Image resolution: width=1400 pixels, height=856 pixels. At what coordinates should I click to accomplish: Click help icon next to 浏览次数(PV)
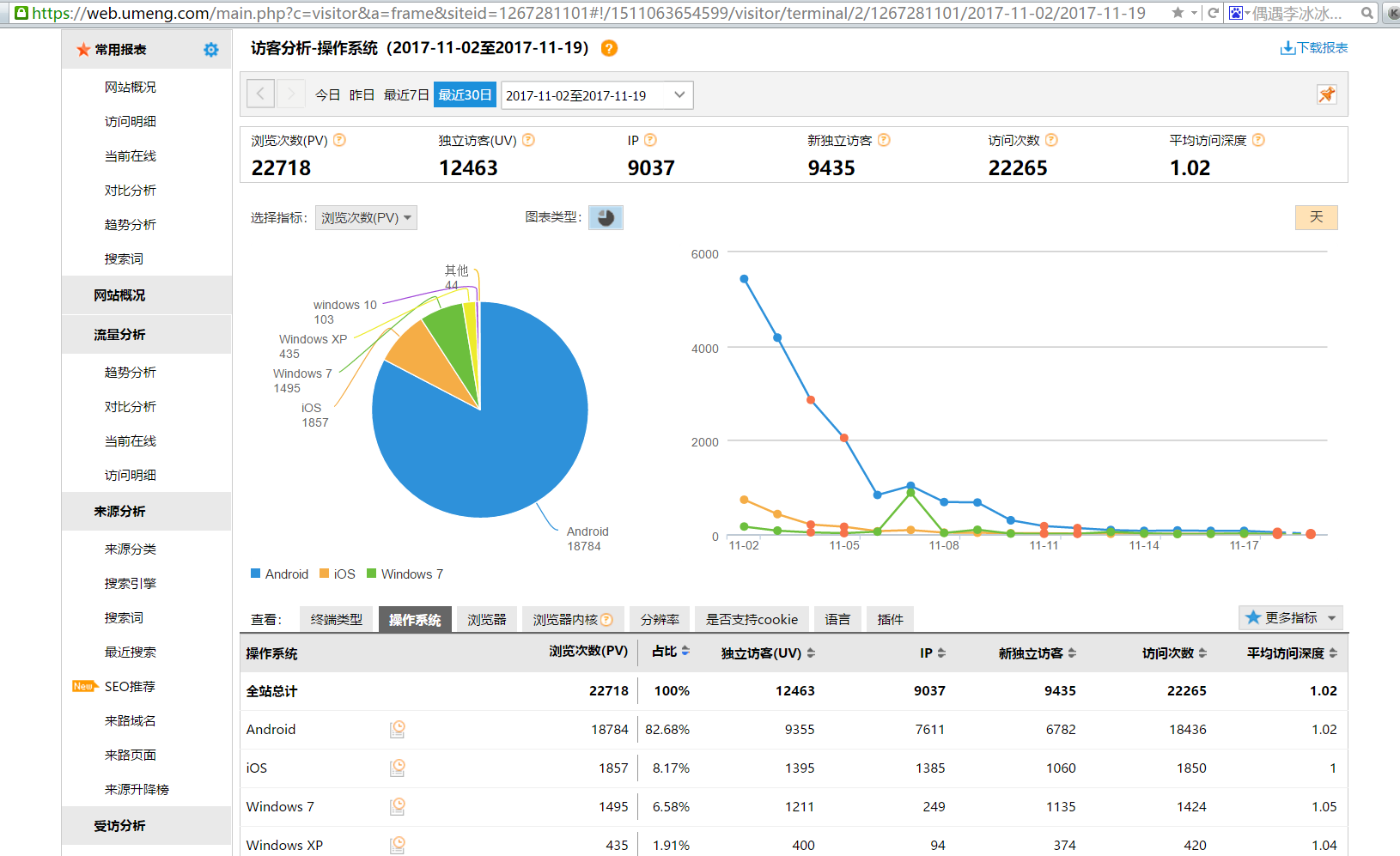pos(339,140)
